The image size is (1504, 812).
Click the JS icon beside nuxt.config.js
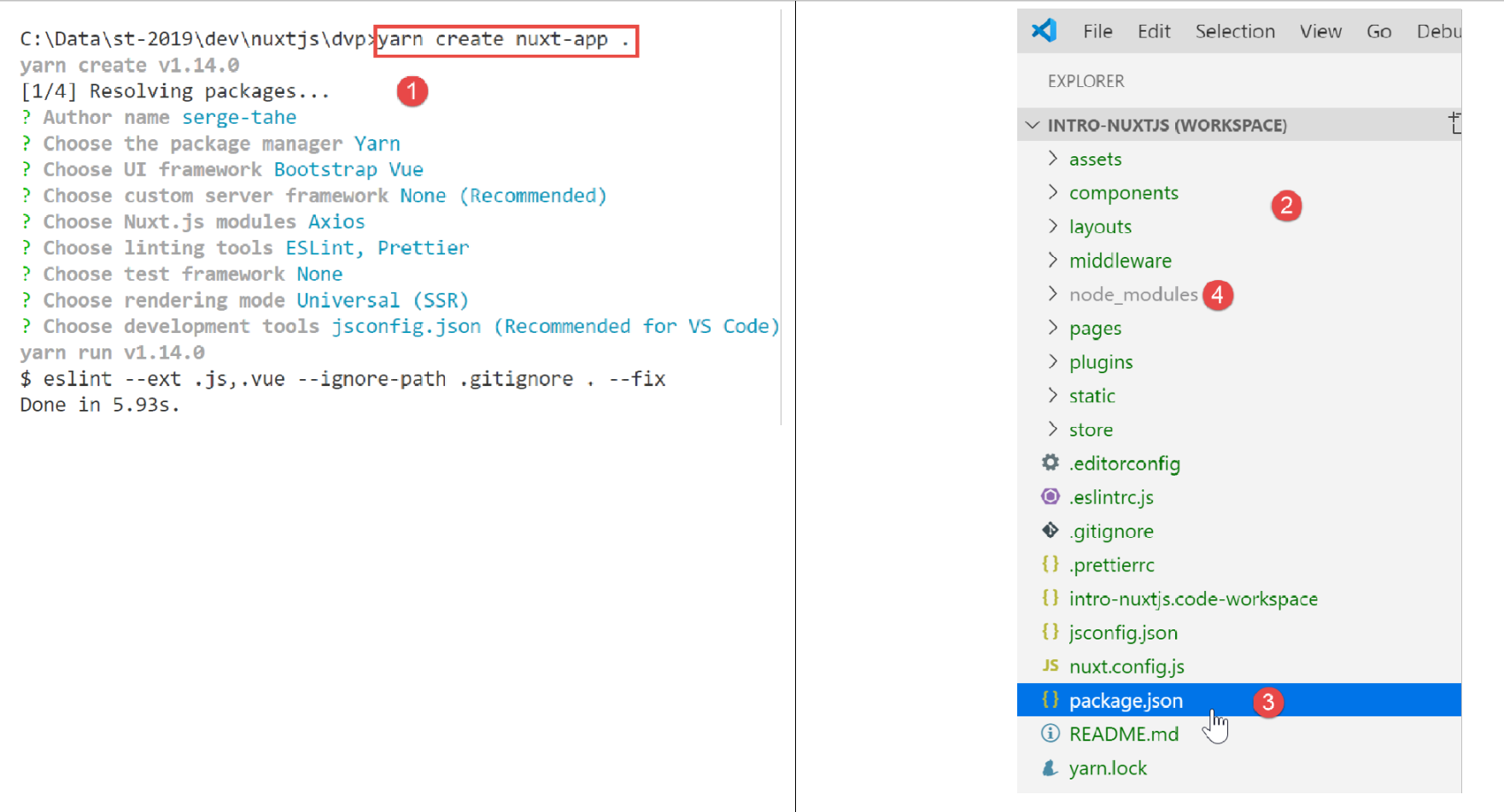coord(1050,666)
